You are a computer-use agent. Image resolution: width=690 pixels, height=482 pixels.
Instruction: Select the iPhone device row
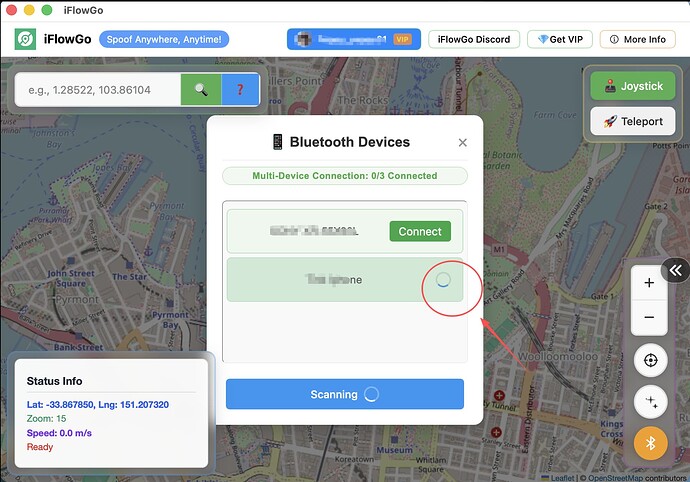pos(345,280)
